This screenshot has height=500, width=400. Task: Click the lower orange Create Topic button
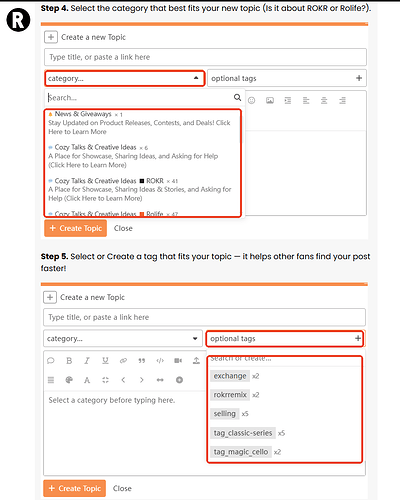(x=75, y=488)
